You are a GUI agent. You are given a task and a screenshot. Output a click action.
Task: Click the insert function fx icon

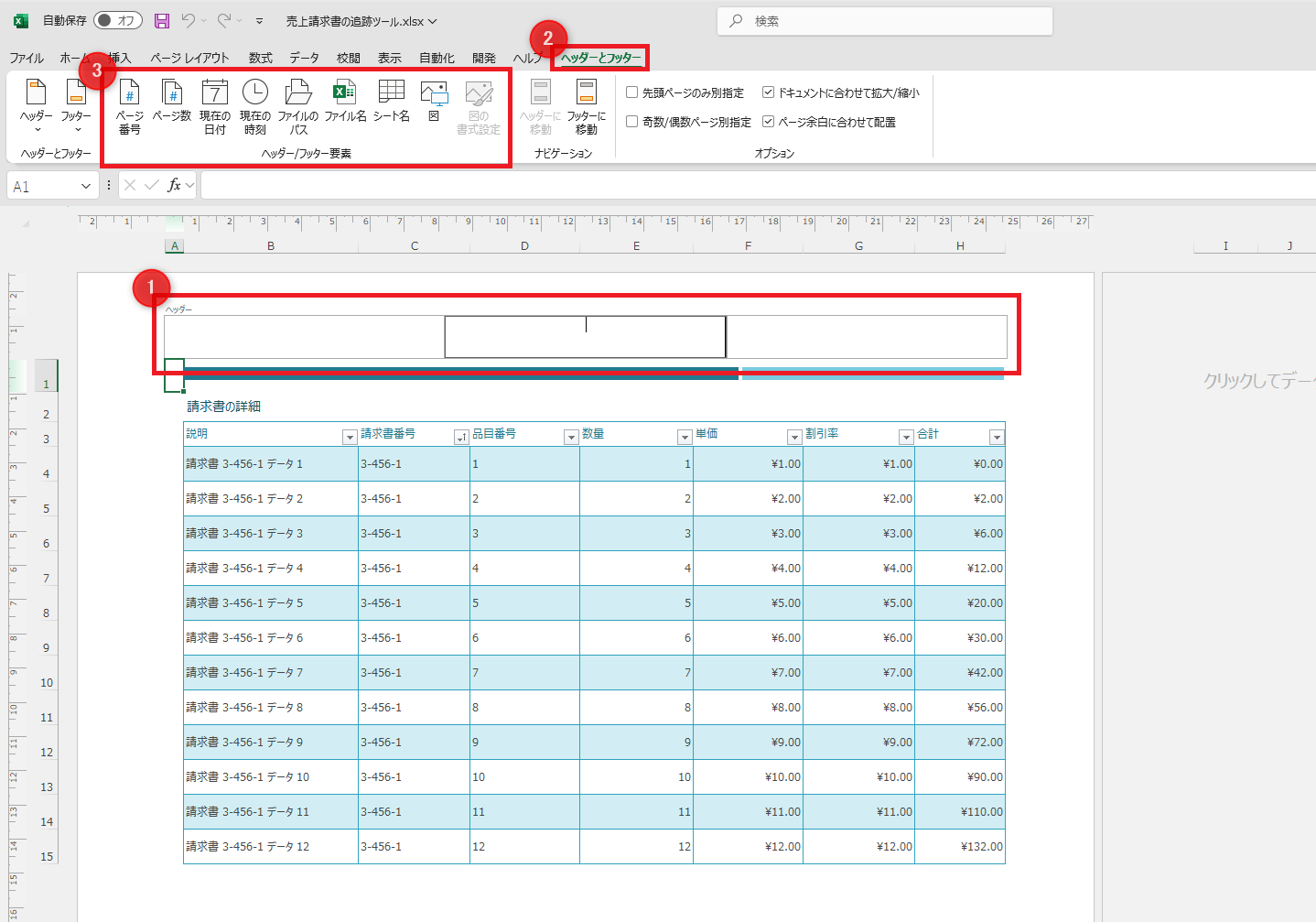click(175, 186)
